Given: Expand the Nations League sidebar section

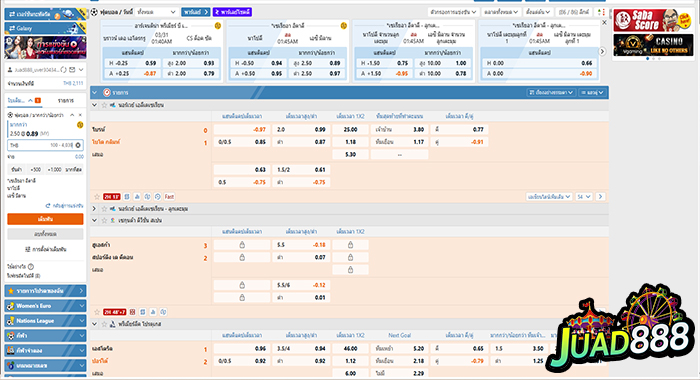Looking at the screenshot, I should [45, 321].
